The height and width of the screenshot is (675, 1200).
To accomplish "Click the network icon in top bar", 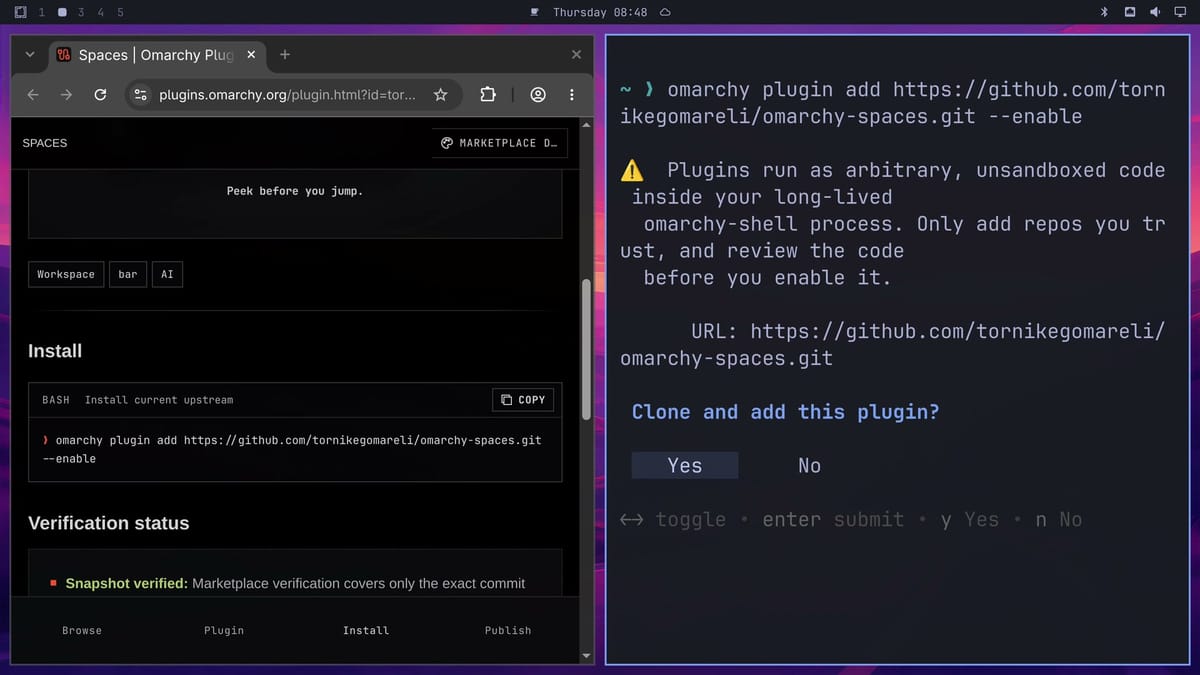I will [x=1130, y=12].
